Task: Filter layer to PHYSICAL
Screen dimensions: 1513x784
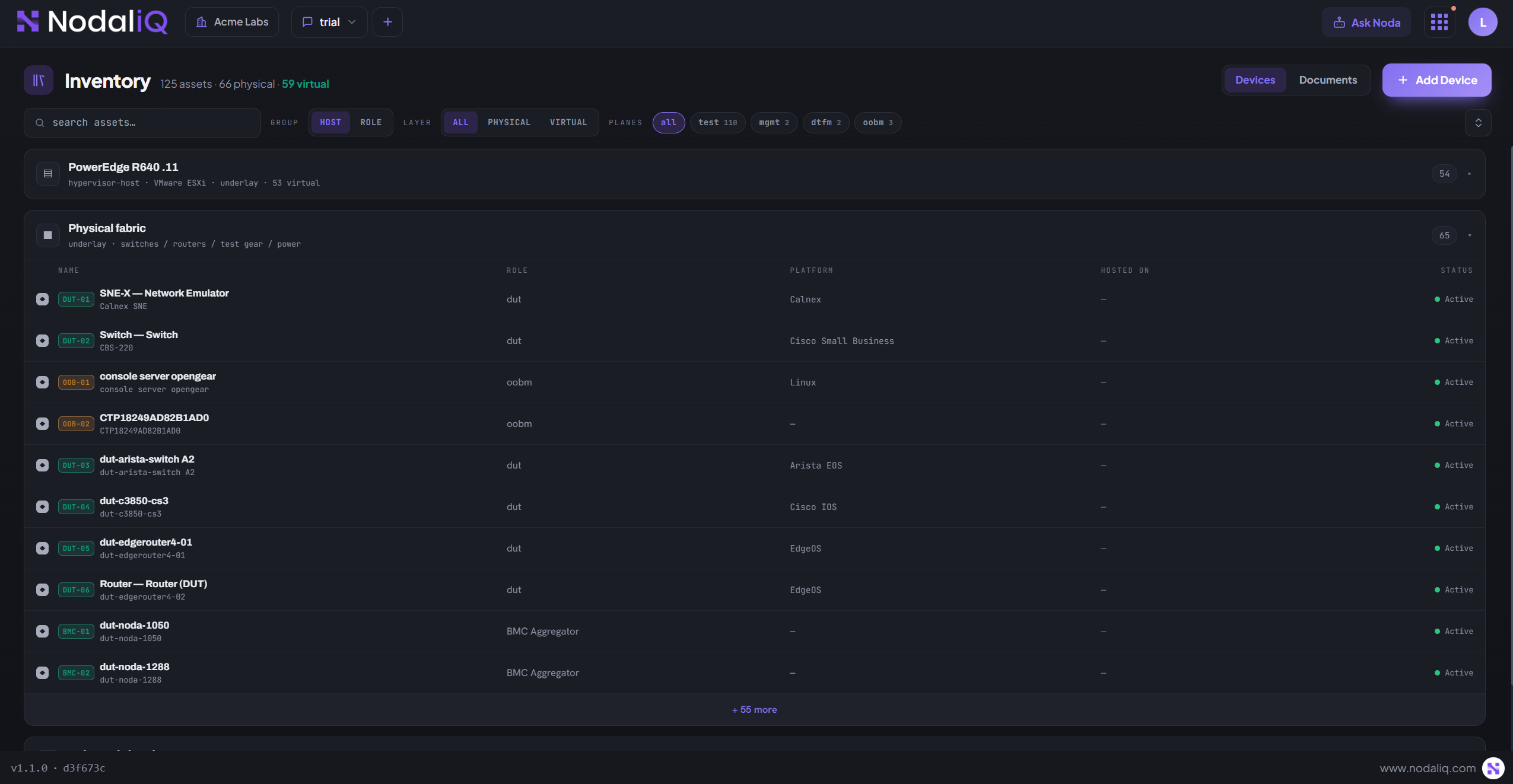Action: point(509,123)
